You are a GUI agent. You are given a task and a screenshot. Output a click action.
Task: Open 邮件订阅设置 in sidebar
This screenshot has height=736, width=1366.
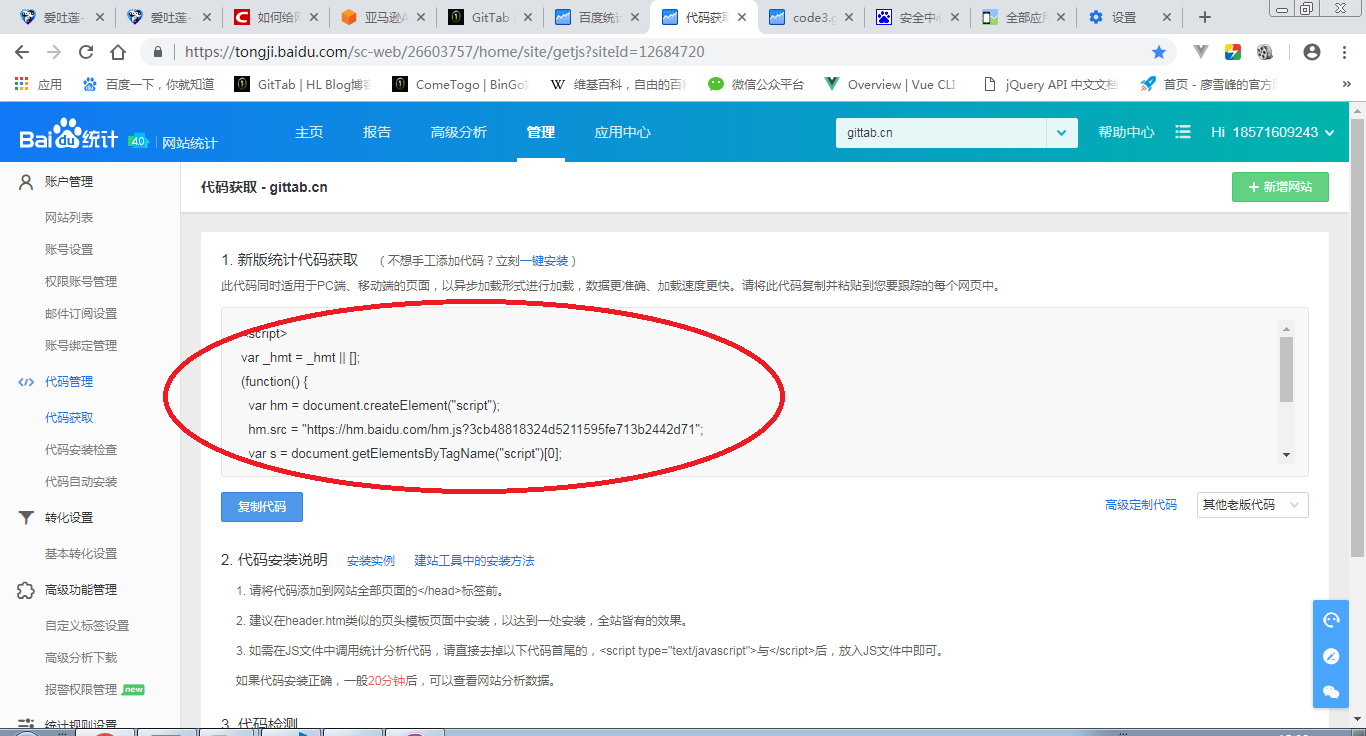point(81,313)
